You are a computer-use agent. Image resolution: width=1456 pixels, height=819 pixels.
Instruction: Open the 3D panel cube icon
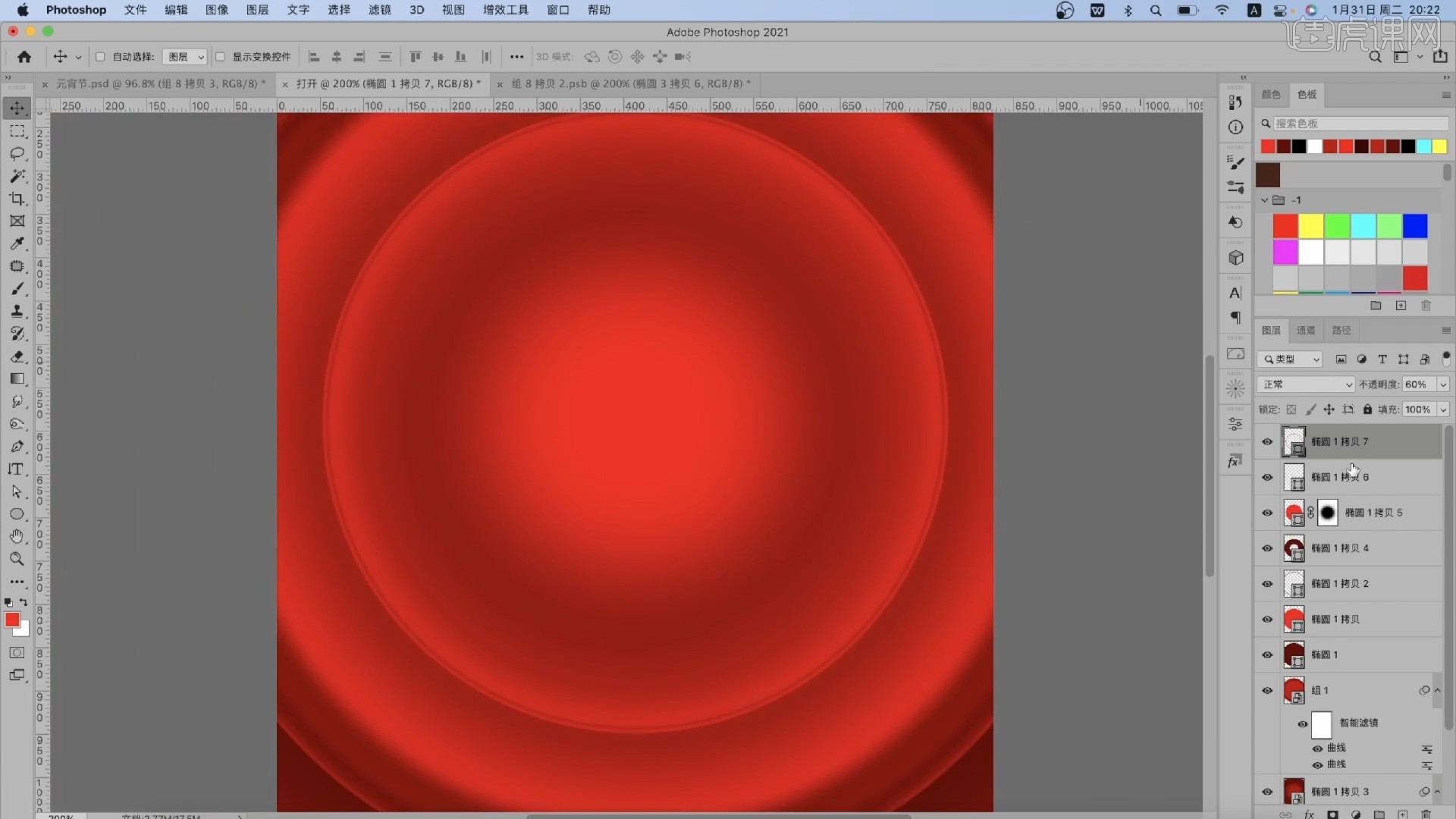pos(1235,258)
